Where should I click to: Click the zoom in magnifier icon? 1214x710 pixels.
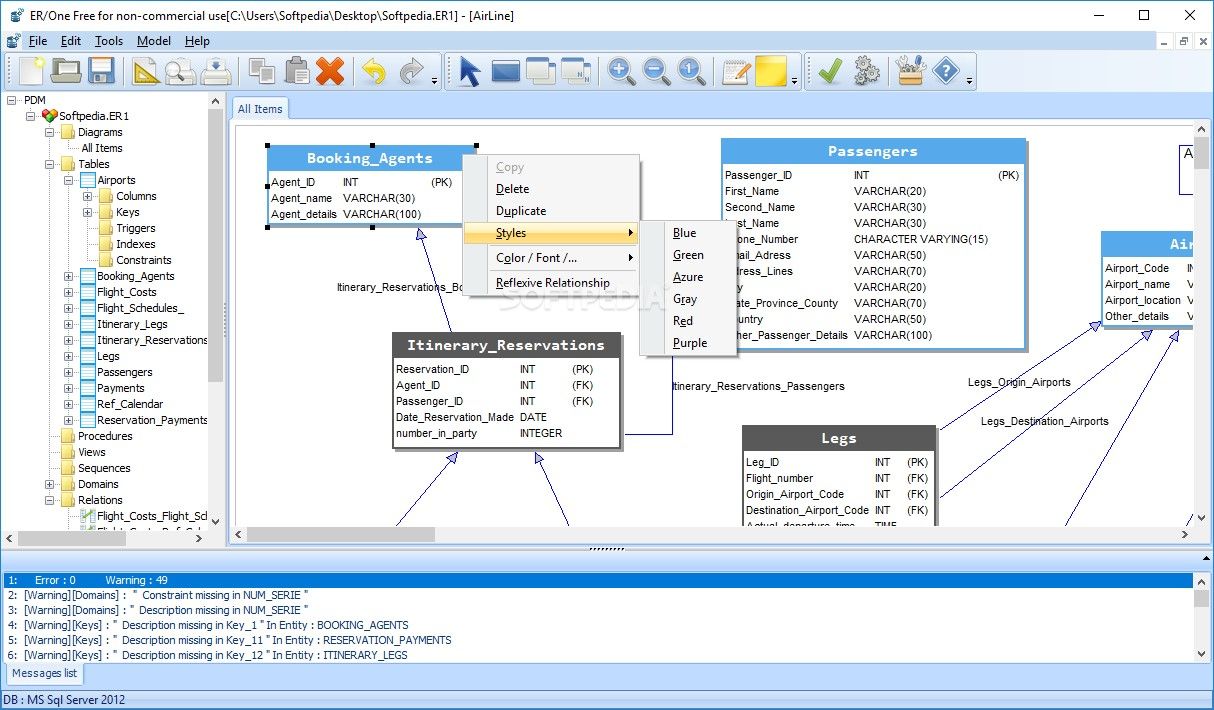[x=621, y=71]
